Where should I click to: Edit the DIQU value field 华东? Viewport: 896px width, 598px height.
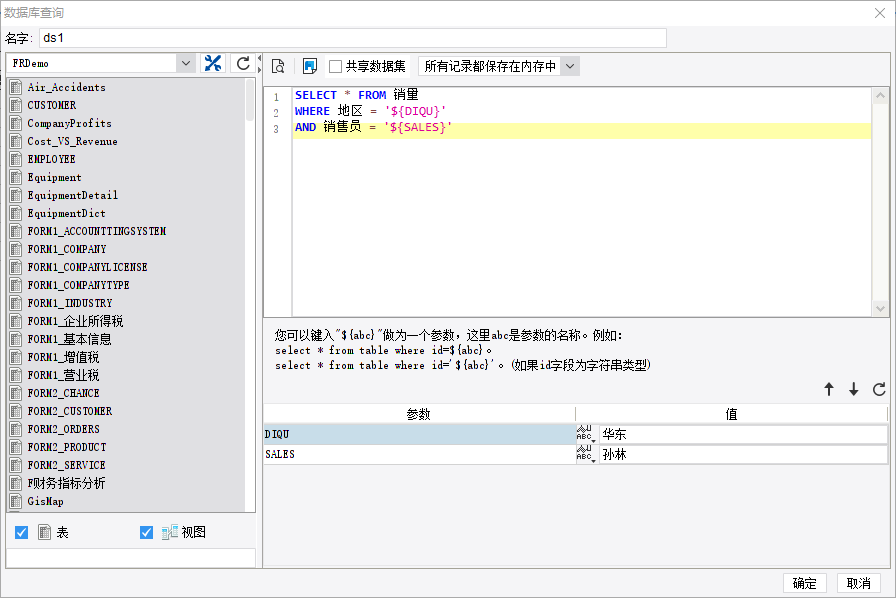tap(743, 434)
